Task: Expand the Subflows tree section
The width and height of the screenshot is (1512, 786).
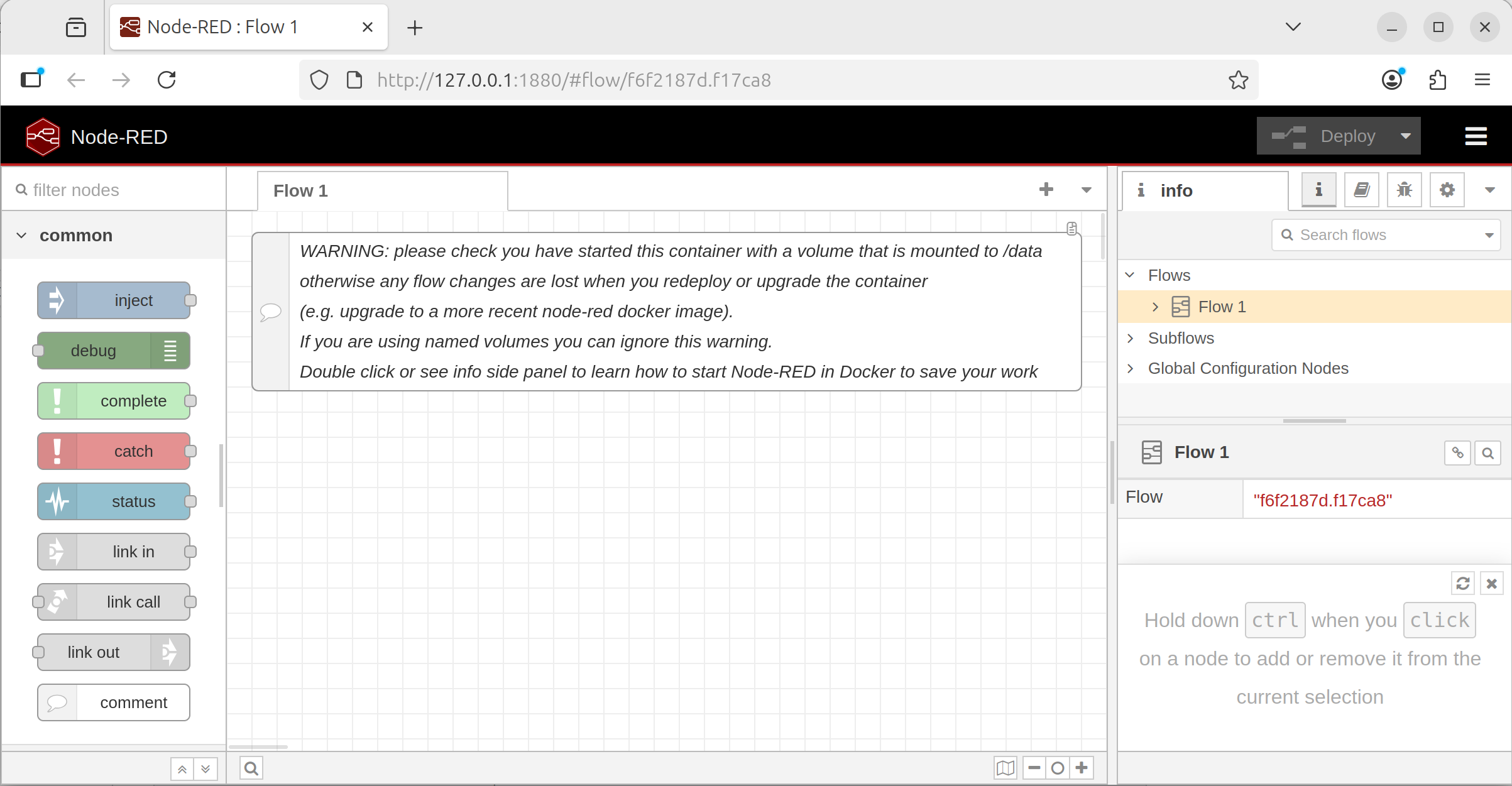Action: (1131, 338)
